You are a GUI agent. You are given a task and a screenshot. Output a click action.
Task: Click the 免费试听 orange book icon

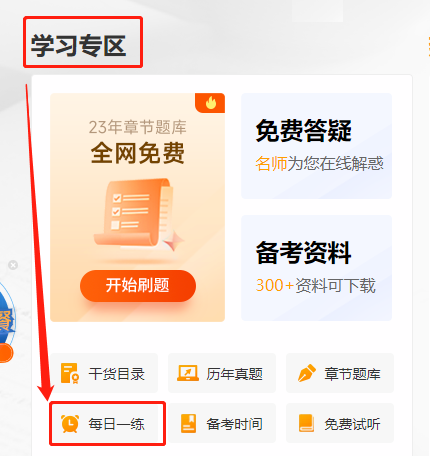point(306,423)
